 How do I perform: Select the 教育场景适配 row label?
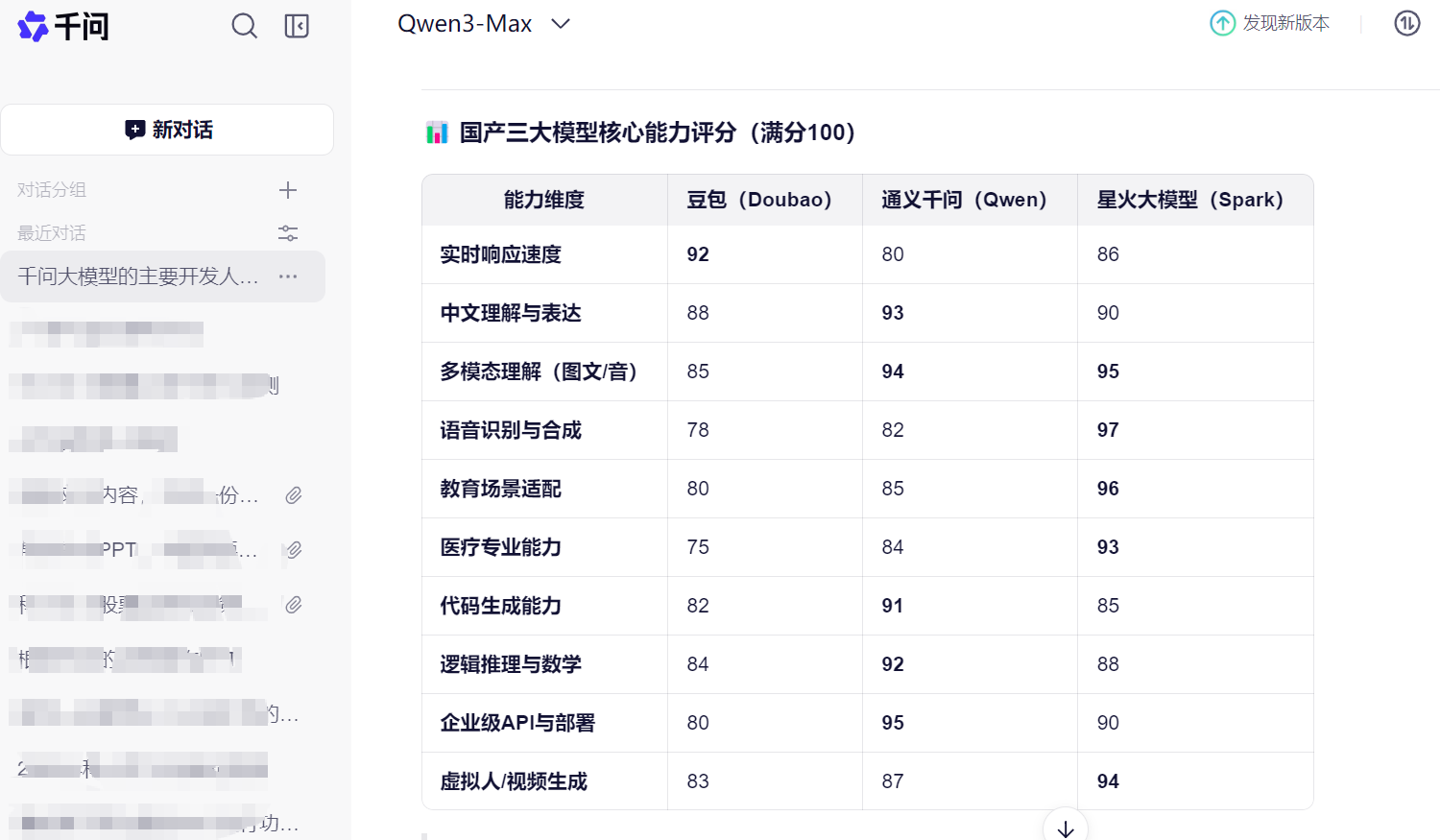click(500, 489)
